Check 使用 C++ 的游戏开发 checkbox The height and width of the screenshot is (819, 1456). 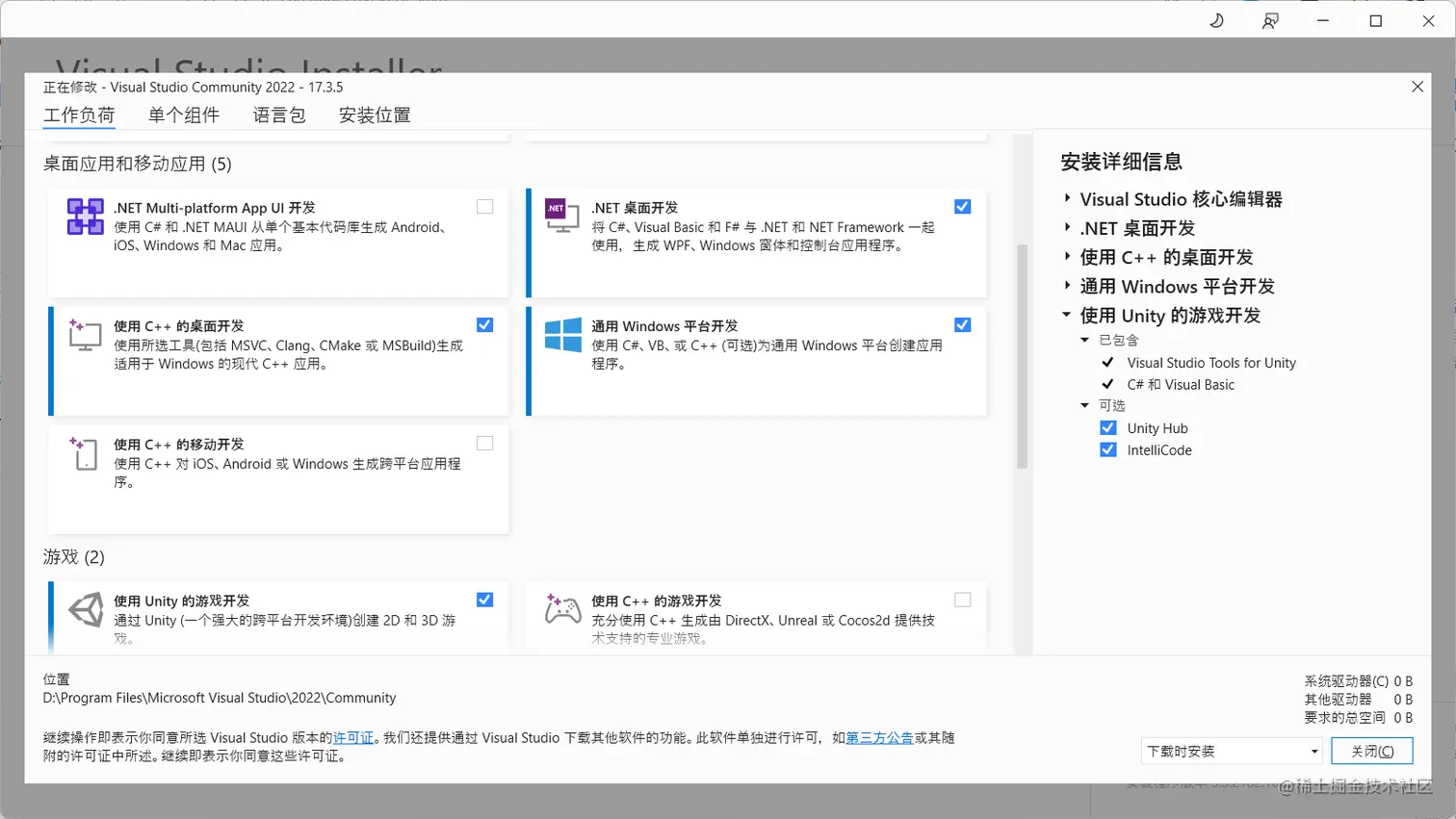(963, 600)
